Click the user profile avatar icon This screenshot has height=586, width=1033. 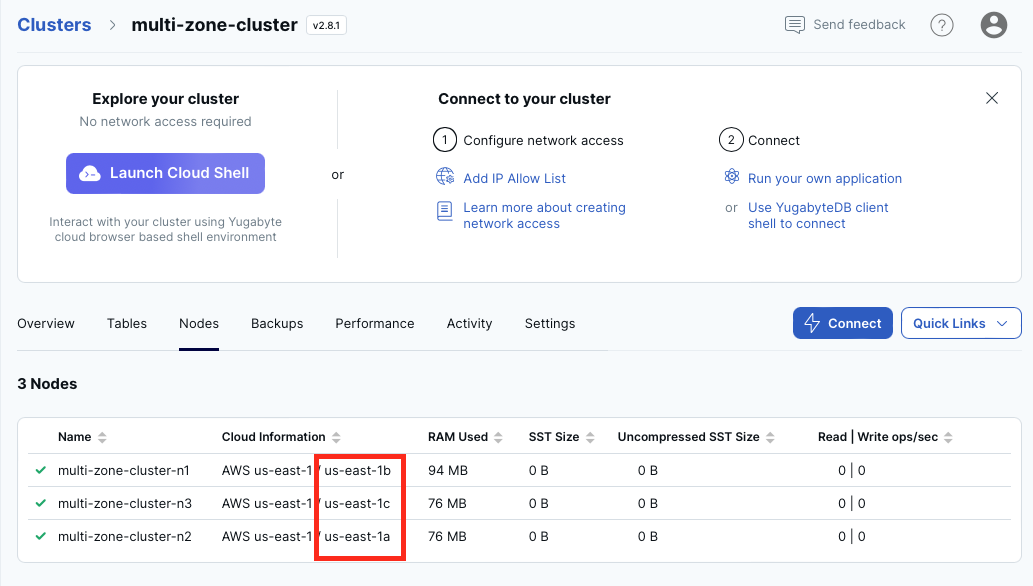click(993, 24)
